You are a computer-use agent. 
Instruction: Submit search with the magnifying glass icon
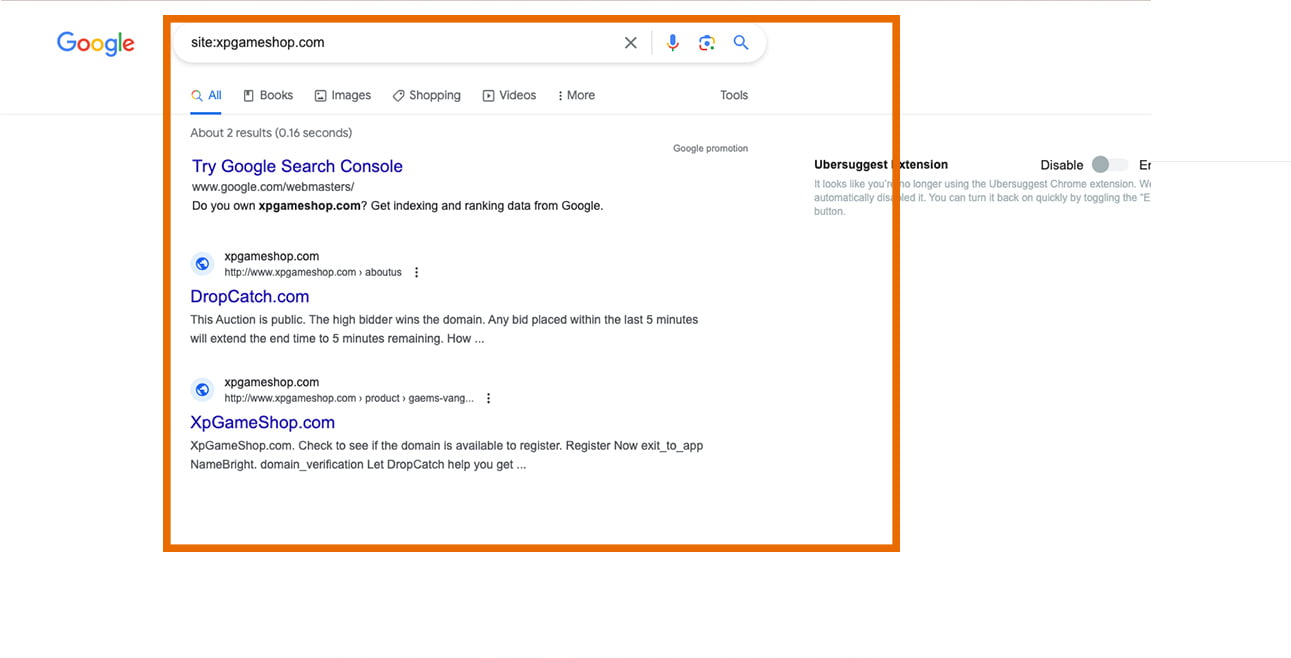point(741,43)
